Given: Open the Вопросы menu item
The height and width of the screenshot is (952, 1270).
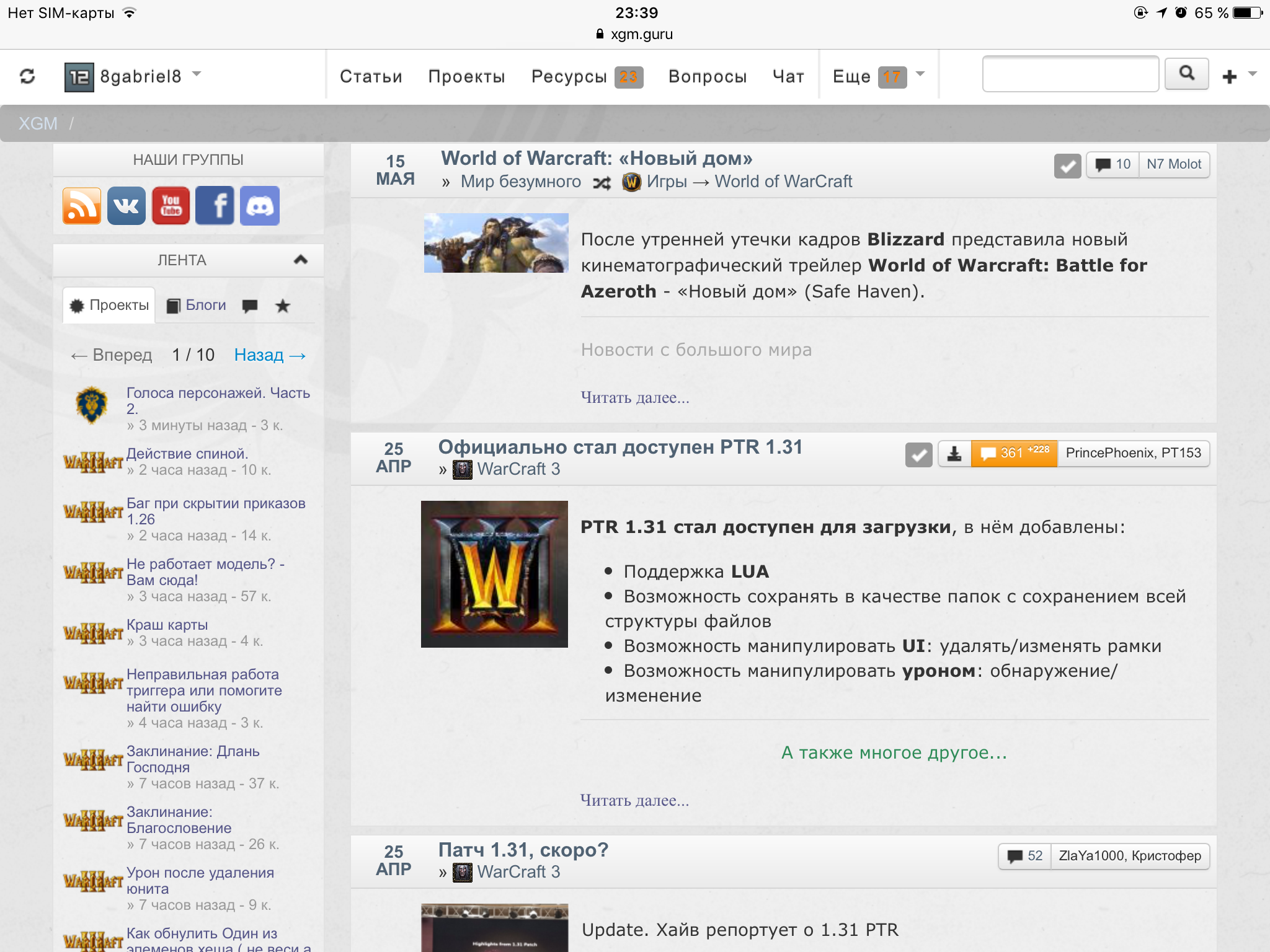Looking at the screenshot, I should (x=708, y=76).
